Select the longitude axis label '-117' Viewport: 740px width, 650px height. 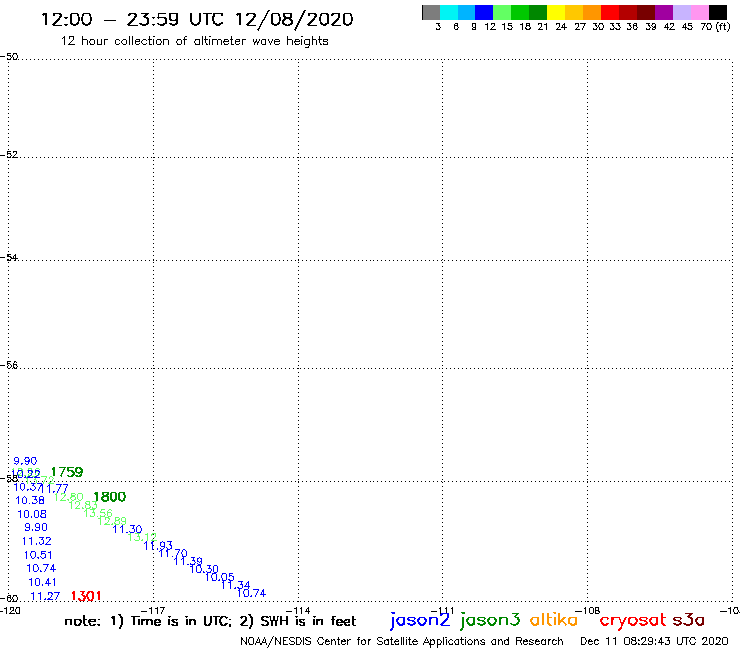click(153, 610)
